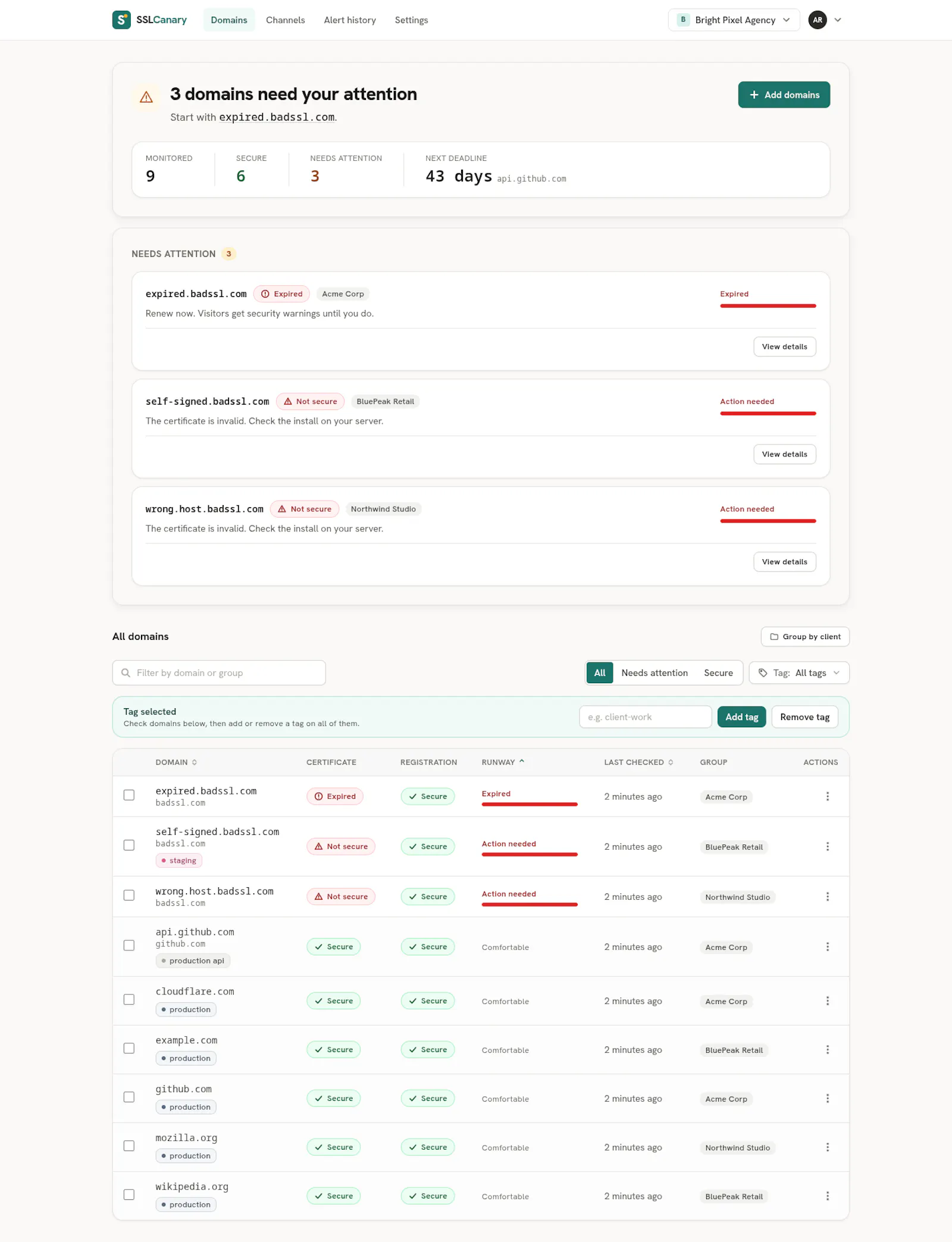Click Not secure badge on self-signed.badssl.com card
The width and height of the screenshot is (952, 1242).
310,402
